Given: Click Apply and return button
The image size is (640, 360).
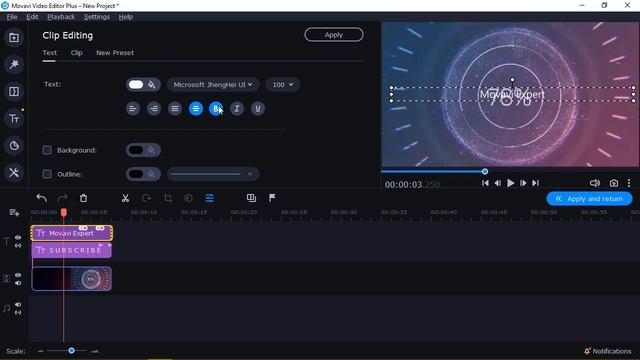Looking at the screenshot, I should coord(589,199).
